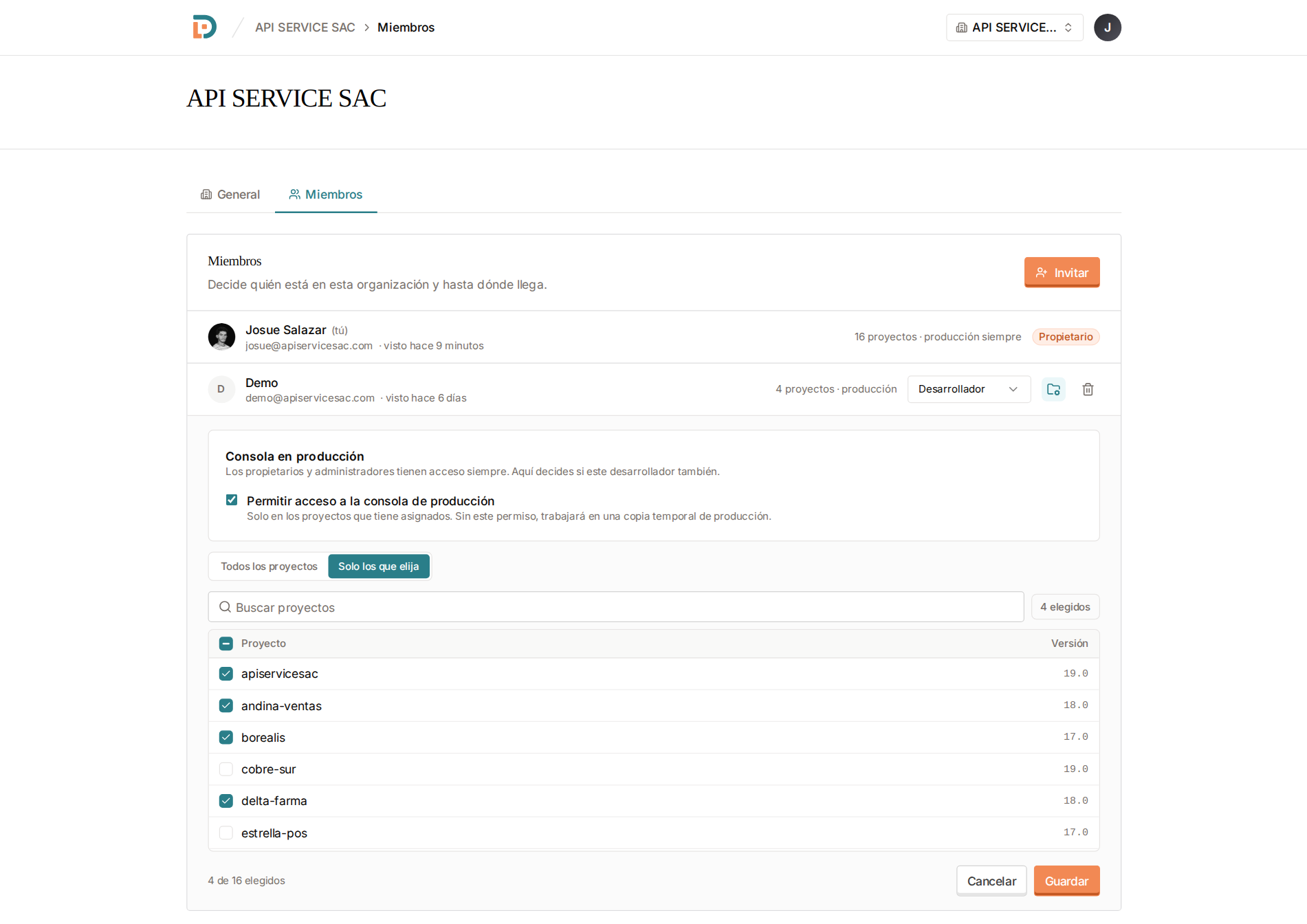Click the 4 elegidos counter badge
Viewport: 1307px width, 924px height.
point(1065,607)
